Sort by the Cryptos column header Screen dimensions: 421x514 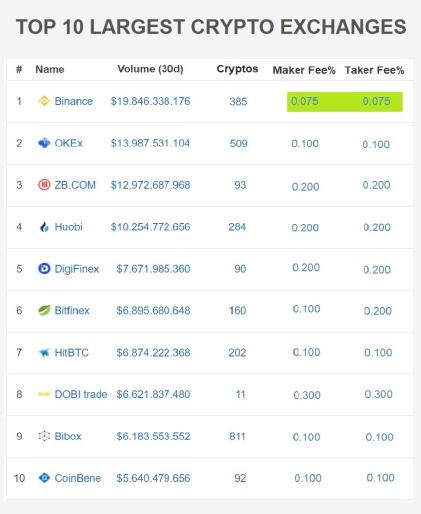pyautogui.click(x=237, y=69)
